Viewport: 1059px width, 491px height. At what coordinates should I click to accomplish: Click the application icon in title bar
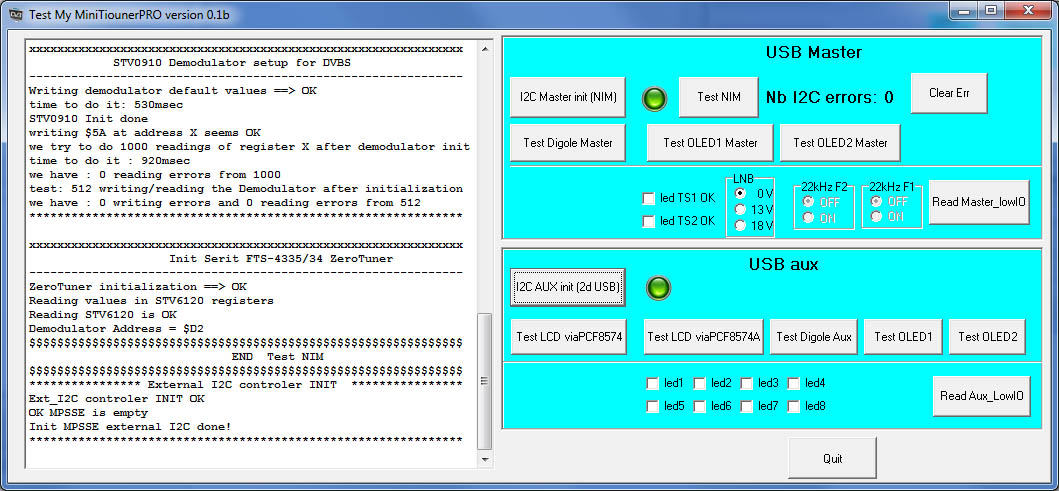click(15, 14)
